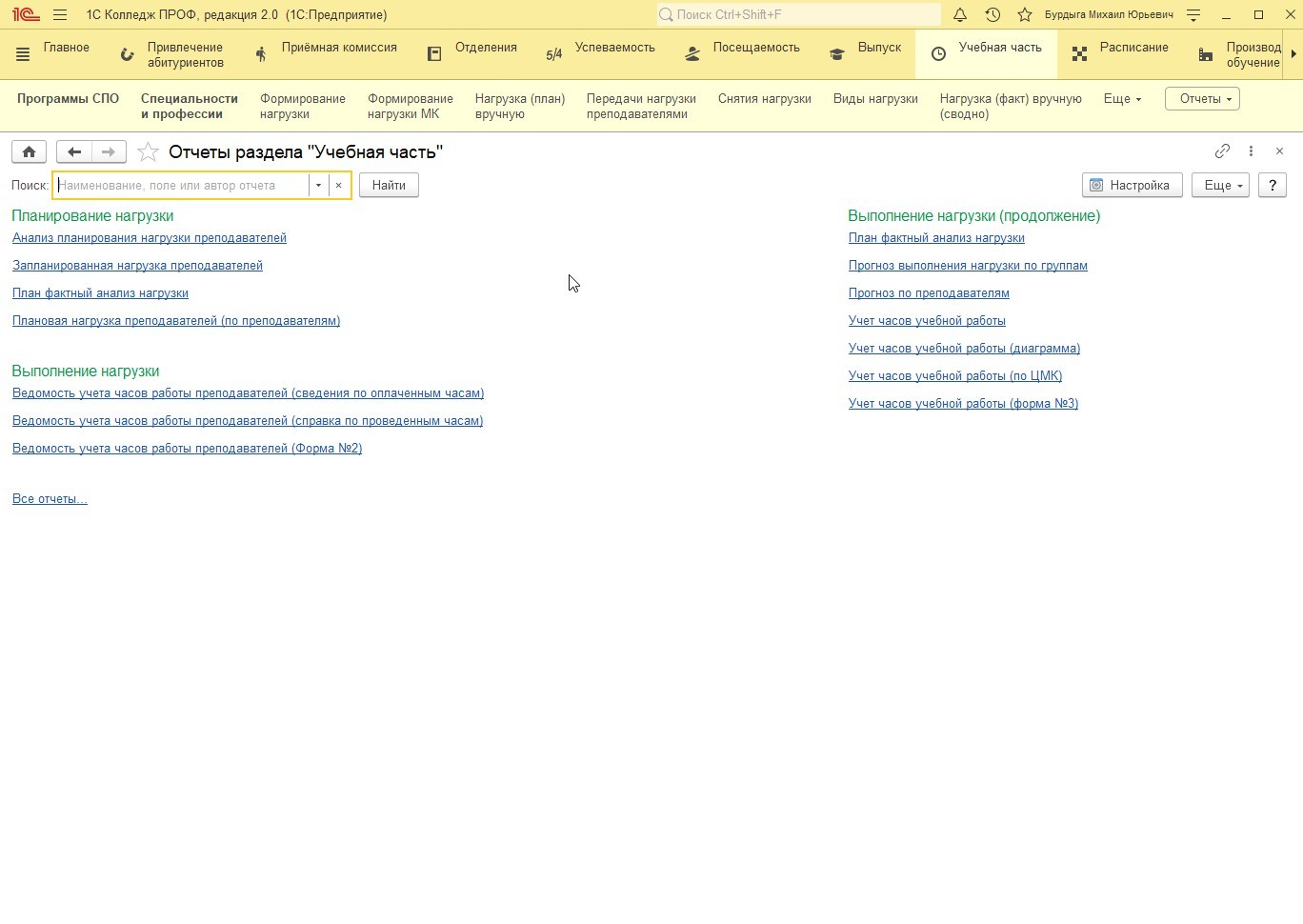
Task: Open the 1C main menu hamburger icon
Action: (x=60, y=15)
